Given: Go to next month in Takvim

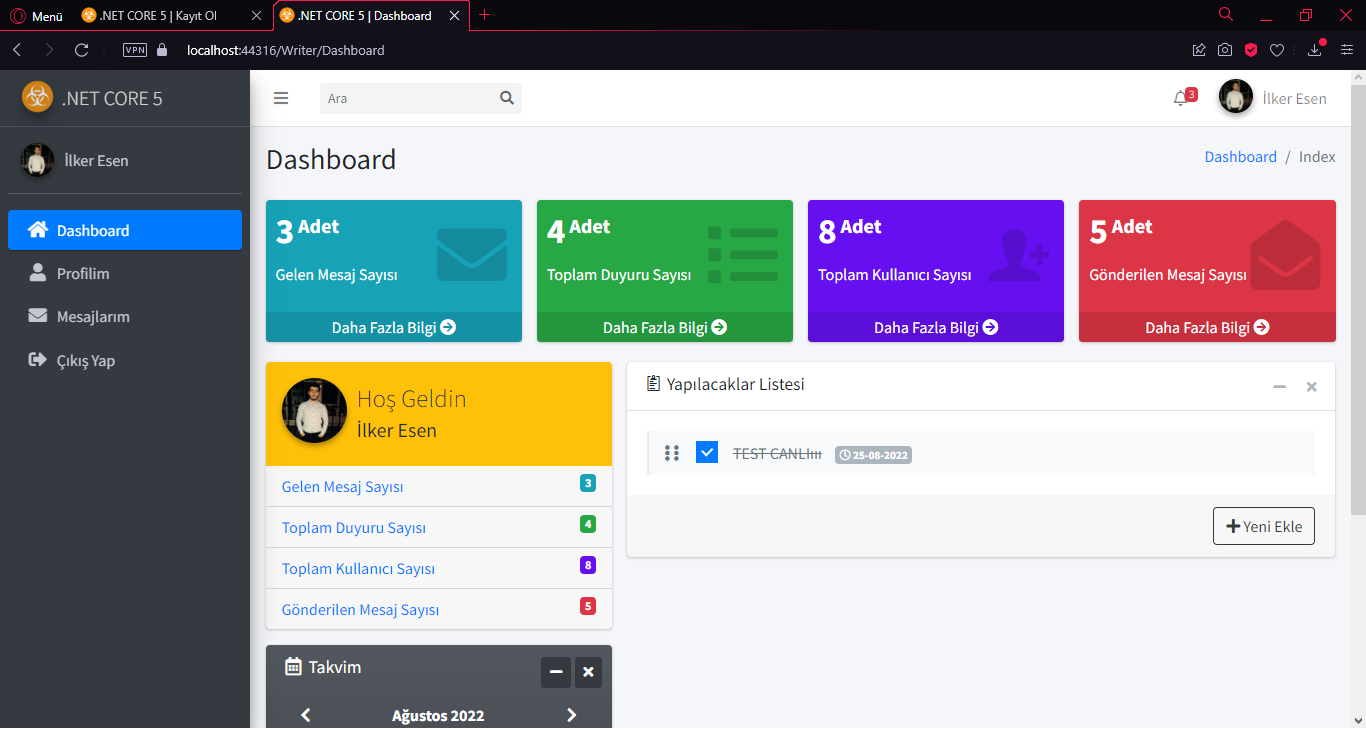Looking at the screenshot, I should coord(571,715).
